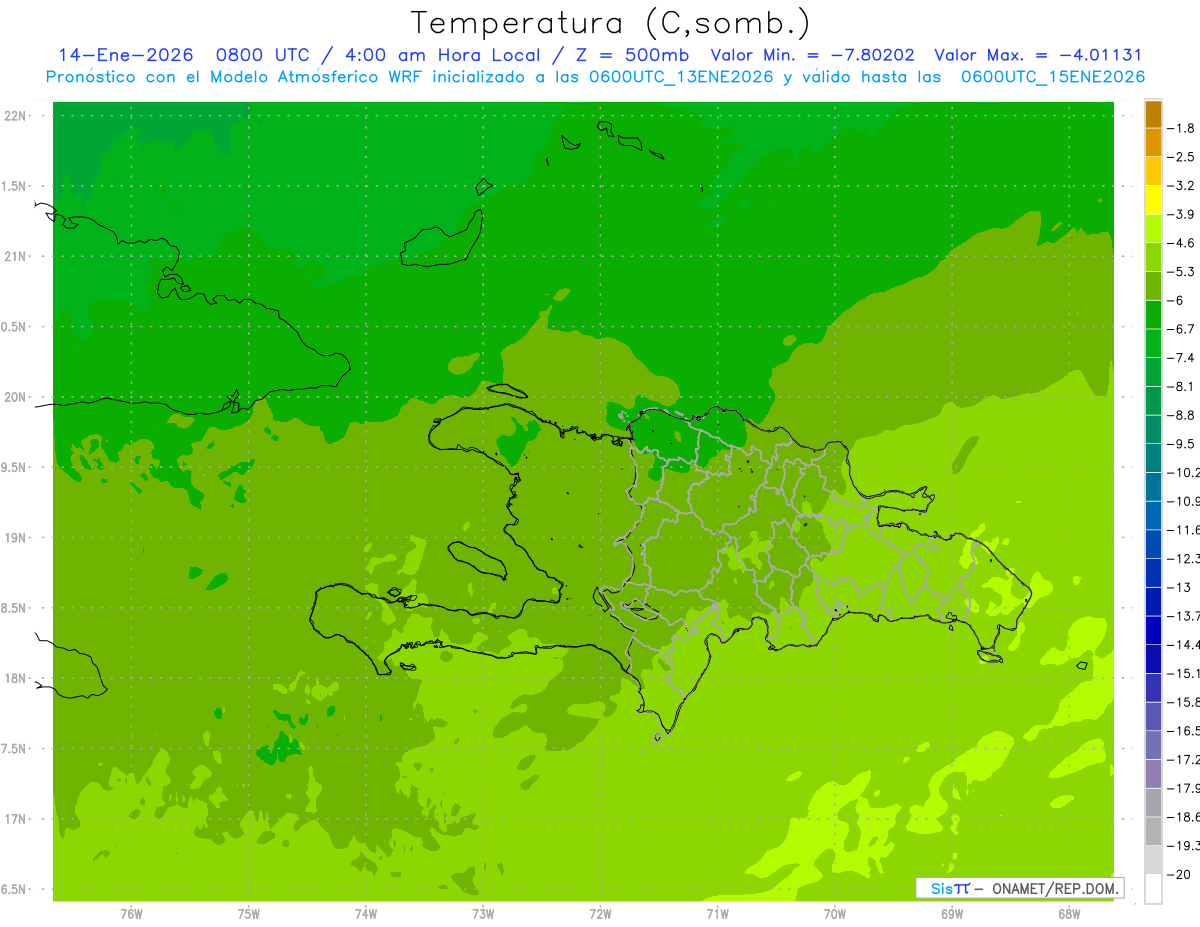Click the 73W longitude axis label
This screenshot has width=1200, height=927.
tap(483, 913)
